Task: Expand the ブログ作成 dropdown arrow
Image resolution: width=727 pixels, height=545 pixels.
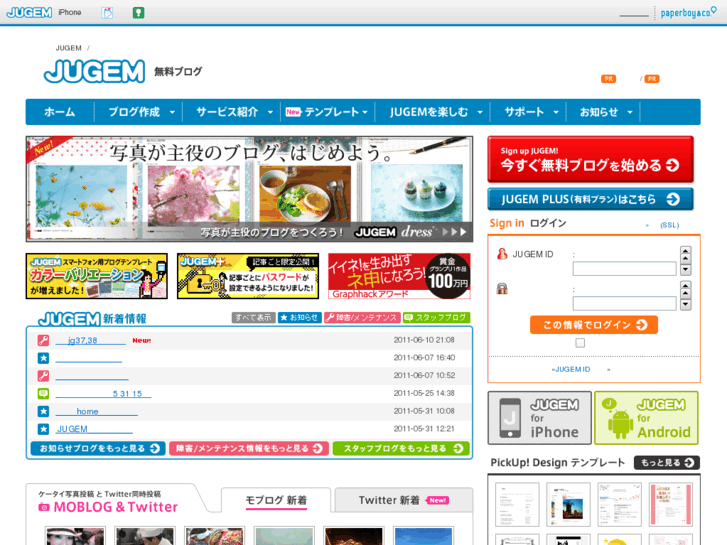Action: (x=172, y=112)
